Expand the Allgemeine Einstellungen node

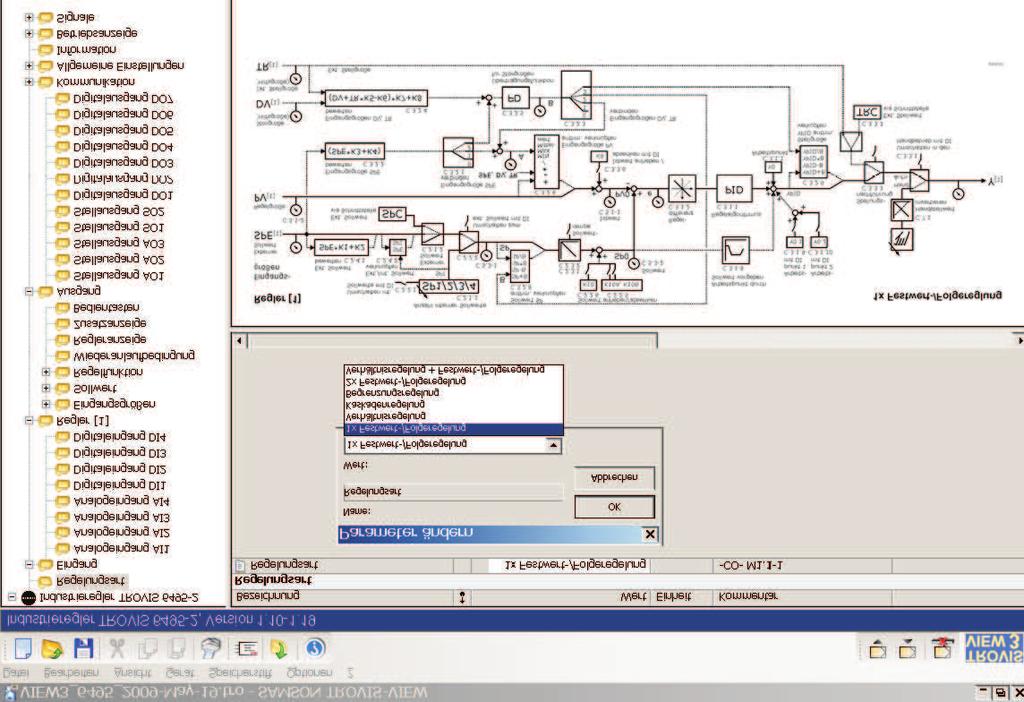[29, 66]
